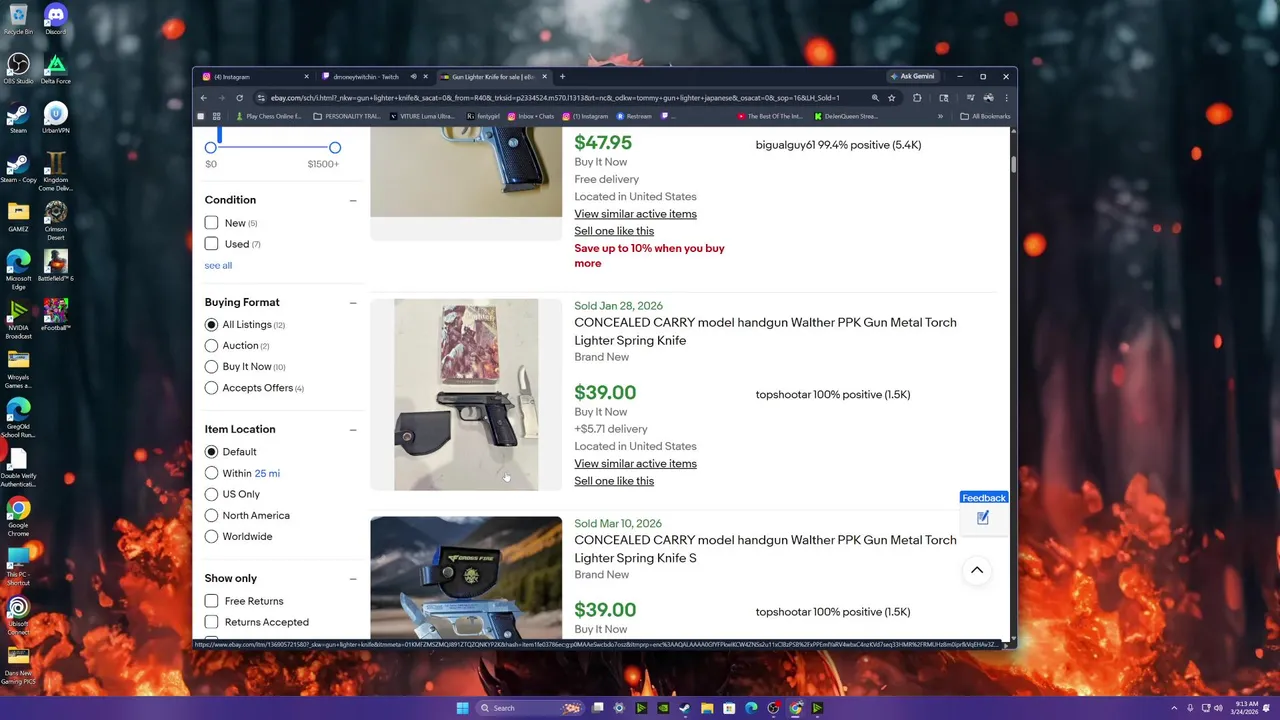Collapse the Item Location filter section
Screen dimensions: 1280x720
tap(353, 429)
